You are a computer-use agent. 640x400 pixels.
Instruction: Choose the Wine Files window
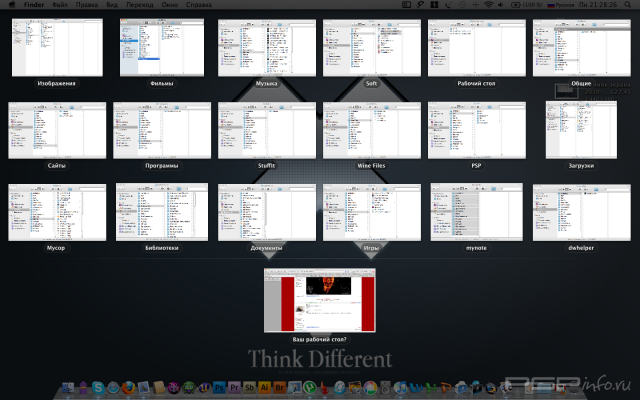pos(365,130)
